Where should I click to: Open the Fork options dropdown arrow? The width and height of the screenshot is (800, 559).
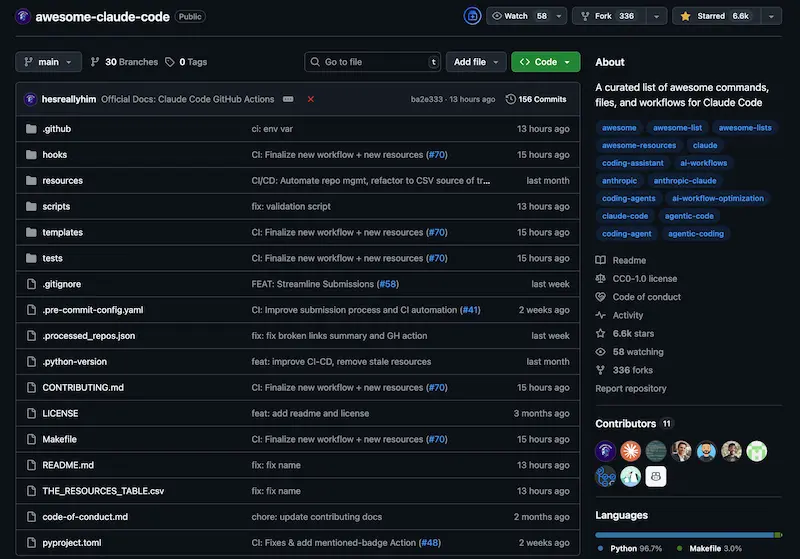656,16
